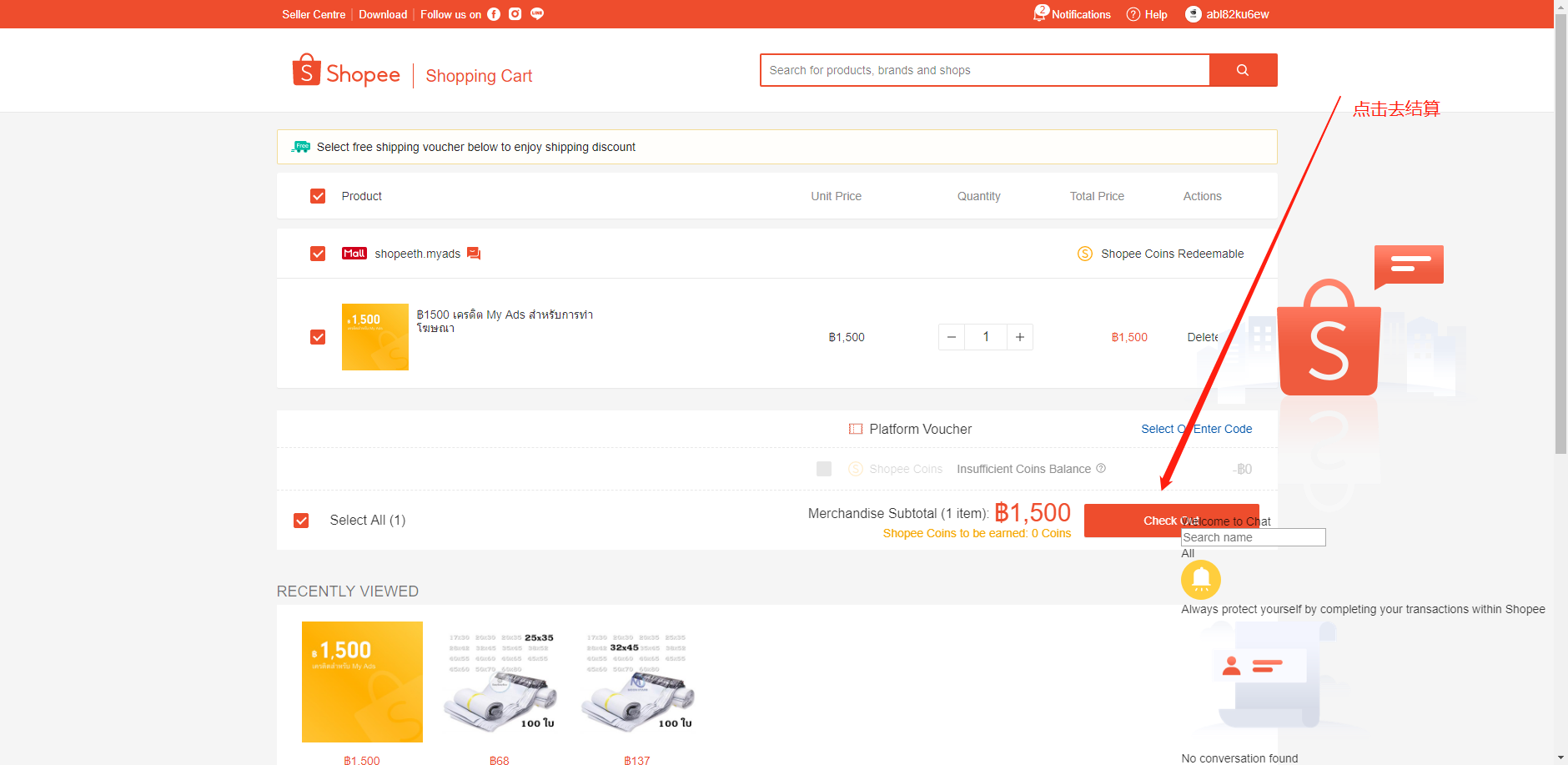Click the greyed Shopee Coins coin icon
The width and height of the screenshot is (1568, 765).
pos(856,469)
